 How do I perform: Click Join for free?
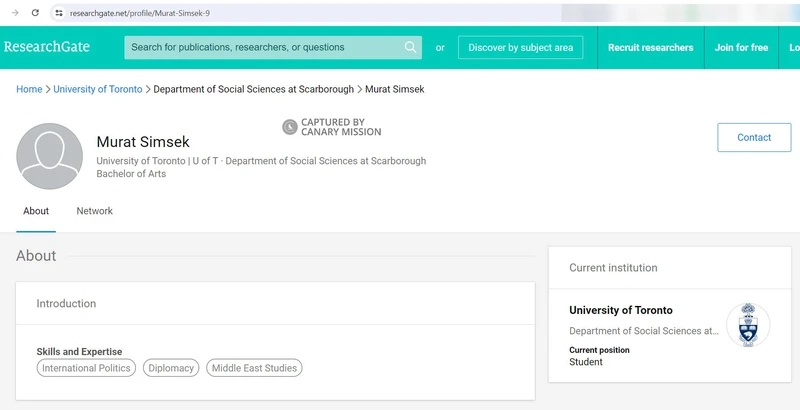pos(741,47)
